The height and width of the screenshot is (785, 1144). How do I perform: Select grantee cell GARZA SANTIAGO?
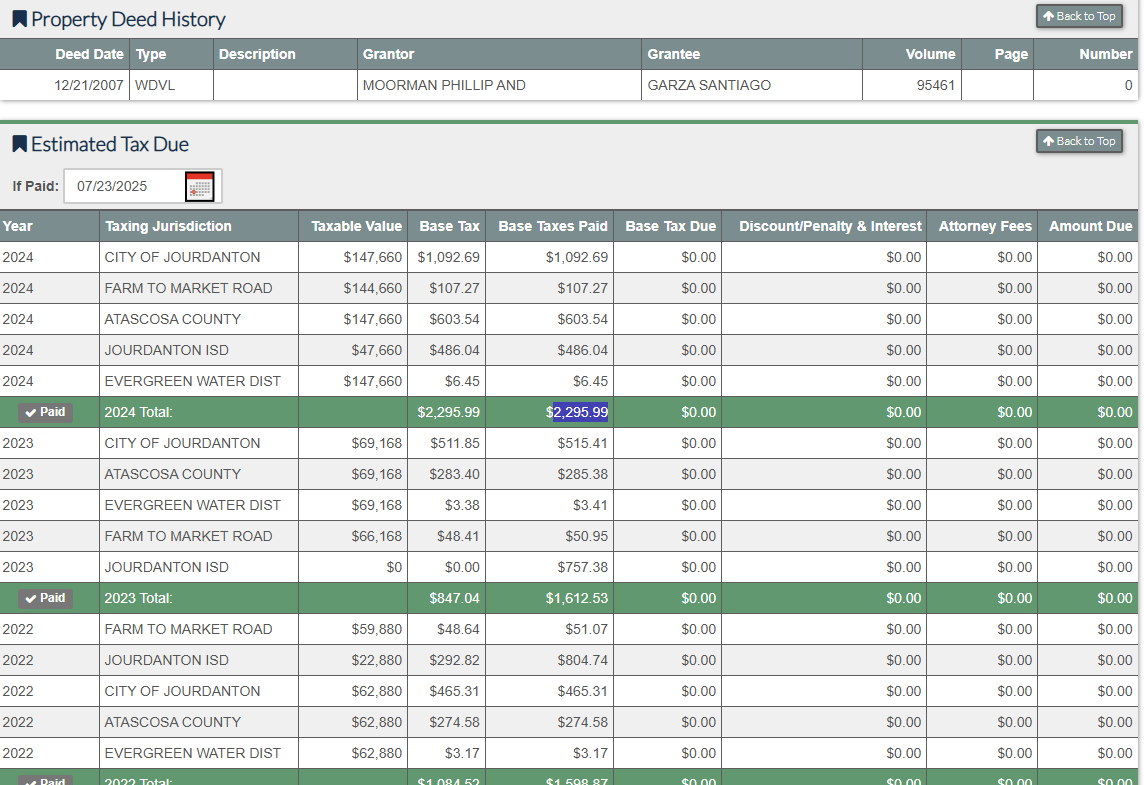709,85
